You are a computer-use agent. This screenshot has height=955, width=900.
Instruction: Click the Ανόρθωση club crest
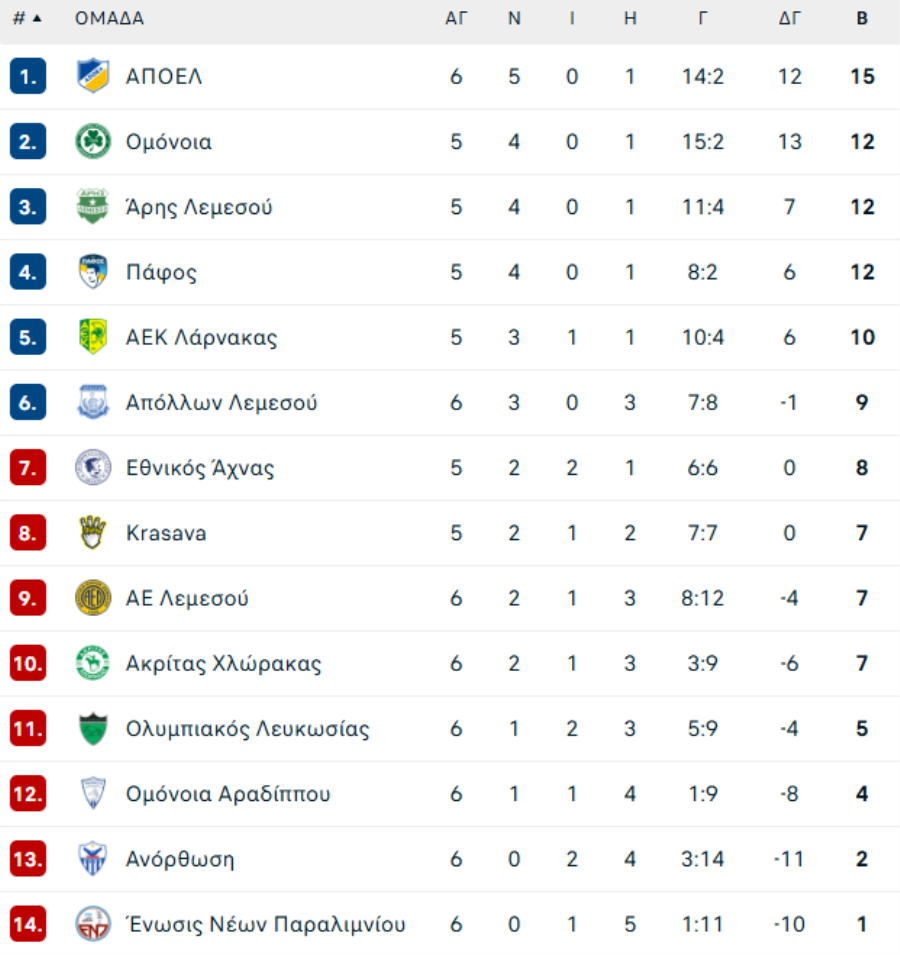[93, 859]
